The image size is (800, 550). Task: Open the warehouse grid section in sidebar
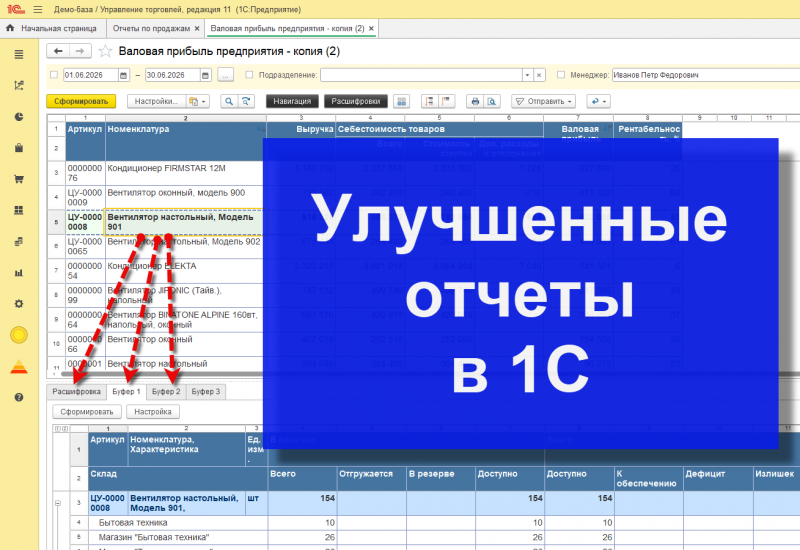pyautogui.click(x=19, y=210)
